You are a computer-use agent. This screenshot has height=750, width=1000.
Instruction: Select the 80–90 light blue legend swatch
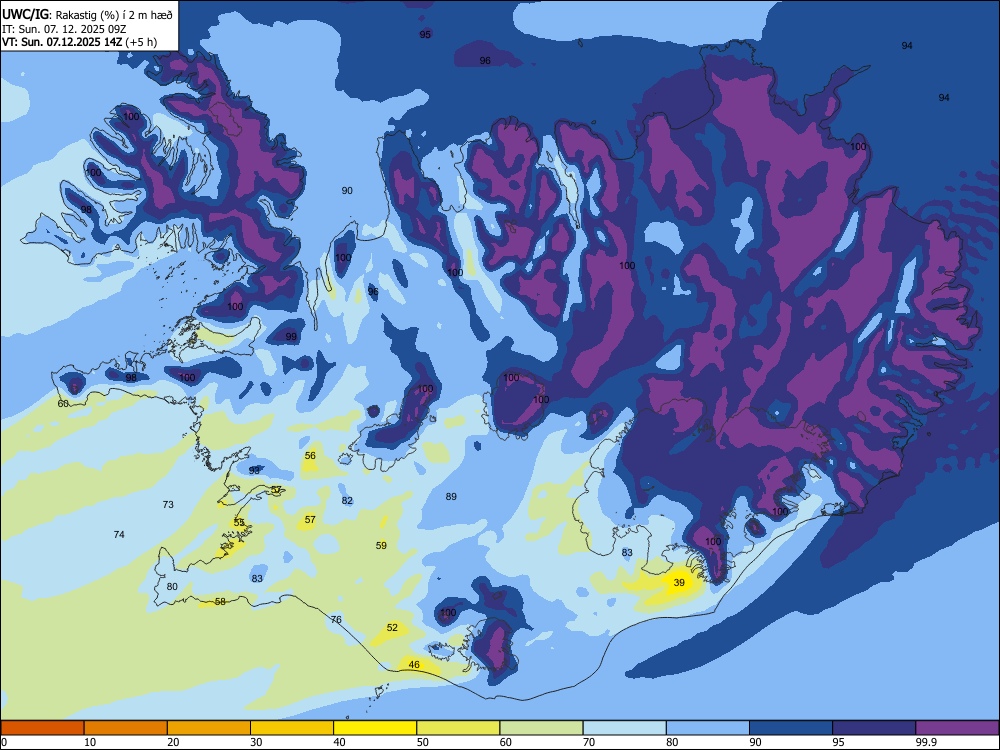coord(707,728)
